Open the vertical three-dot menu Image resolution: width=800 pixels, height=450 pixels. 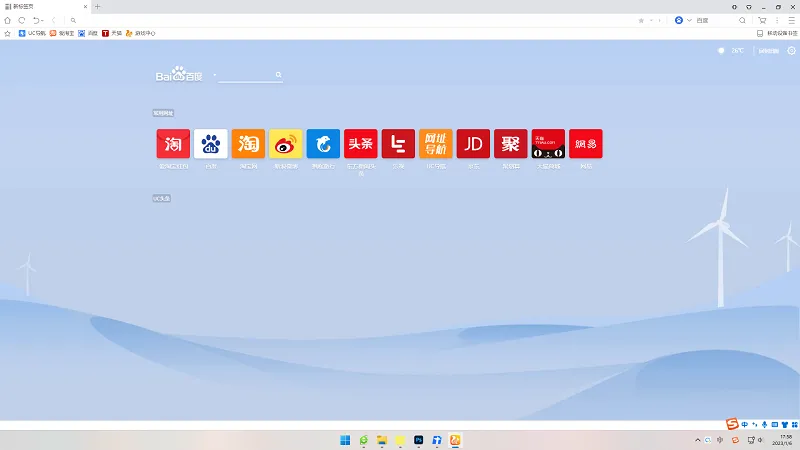pos(777,20)
